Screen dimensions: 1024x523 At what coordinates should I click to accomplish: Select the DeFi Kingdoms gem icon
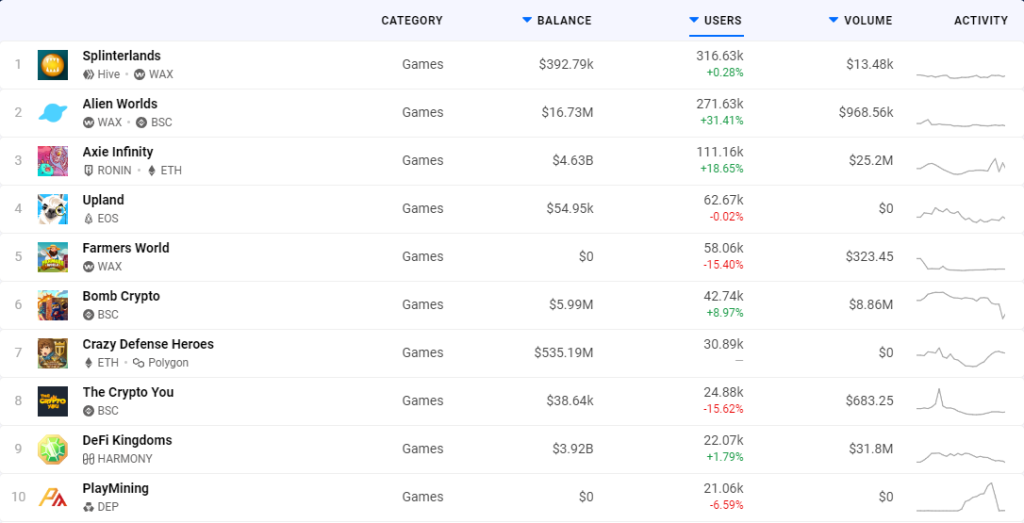[52, 449]
